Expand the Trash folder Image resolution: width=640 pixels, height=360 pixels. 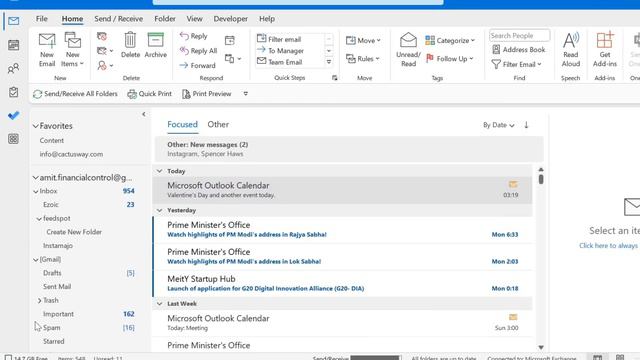click(39, 300)
